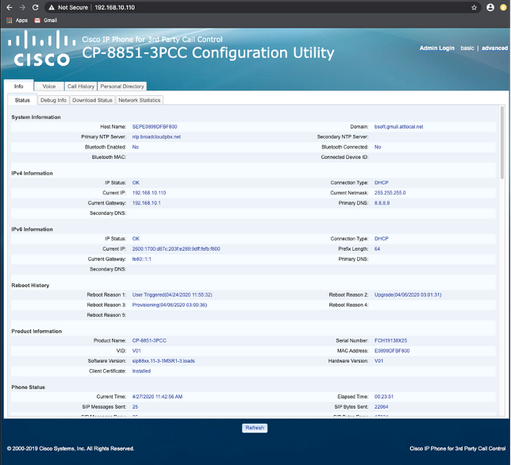Click the Reboot Reason 2 Upgrade value

click(x=408, y=295)
